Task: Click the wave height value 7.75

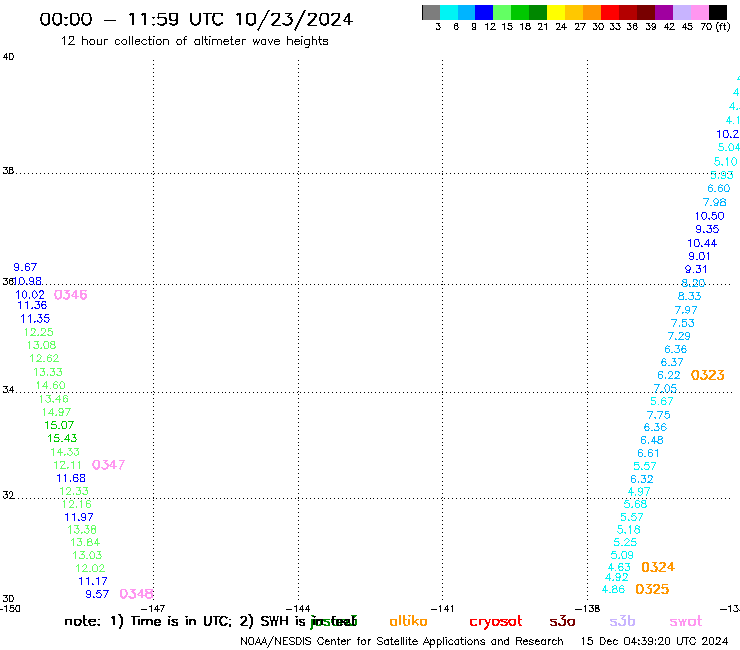Action: click(x=658, y=415)
